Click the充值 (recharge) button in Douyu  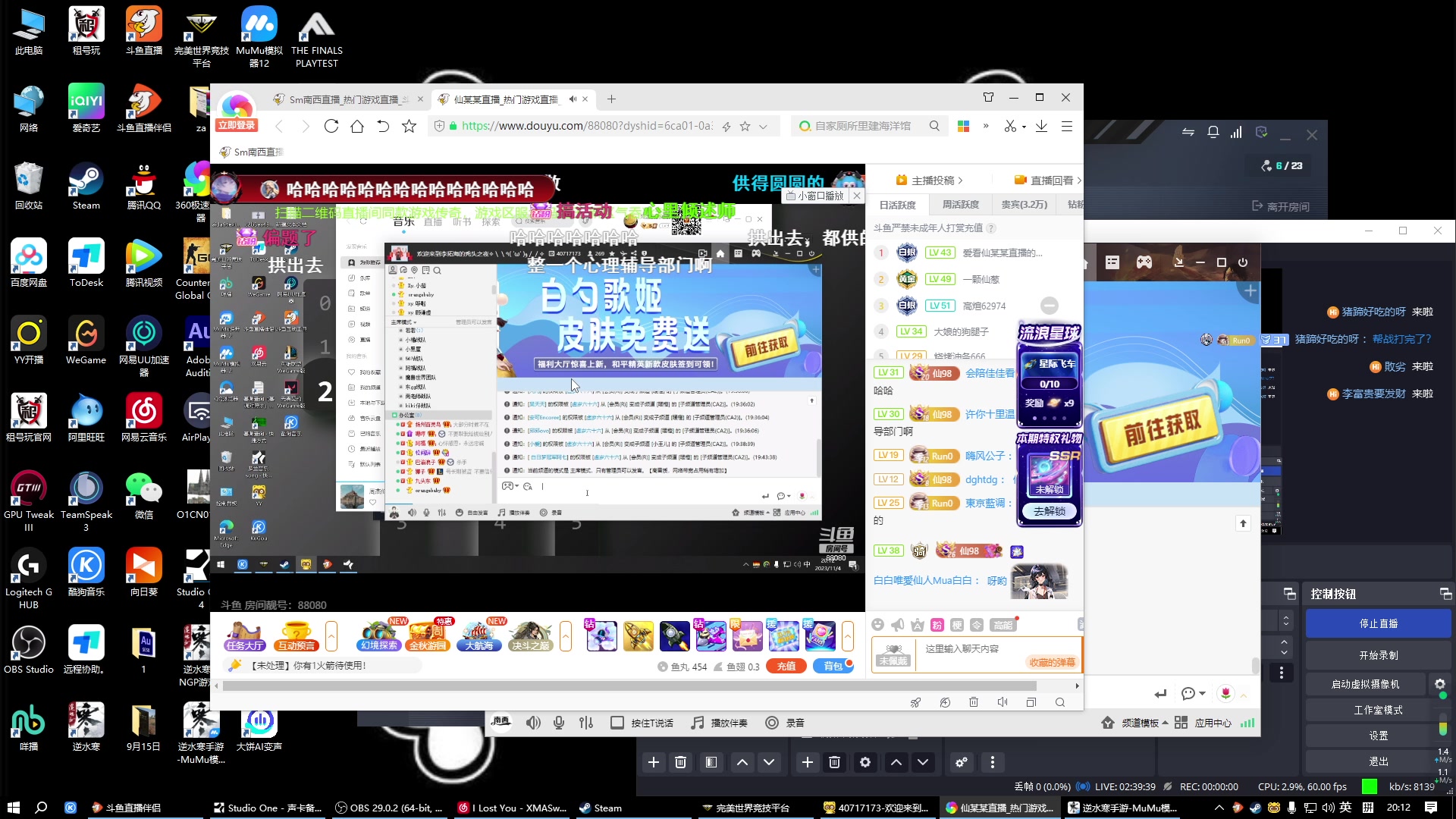point(785,666)
